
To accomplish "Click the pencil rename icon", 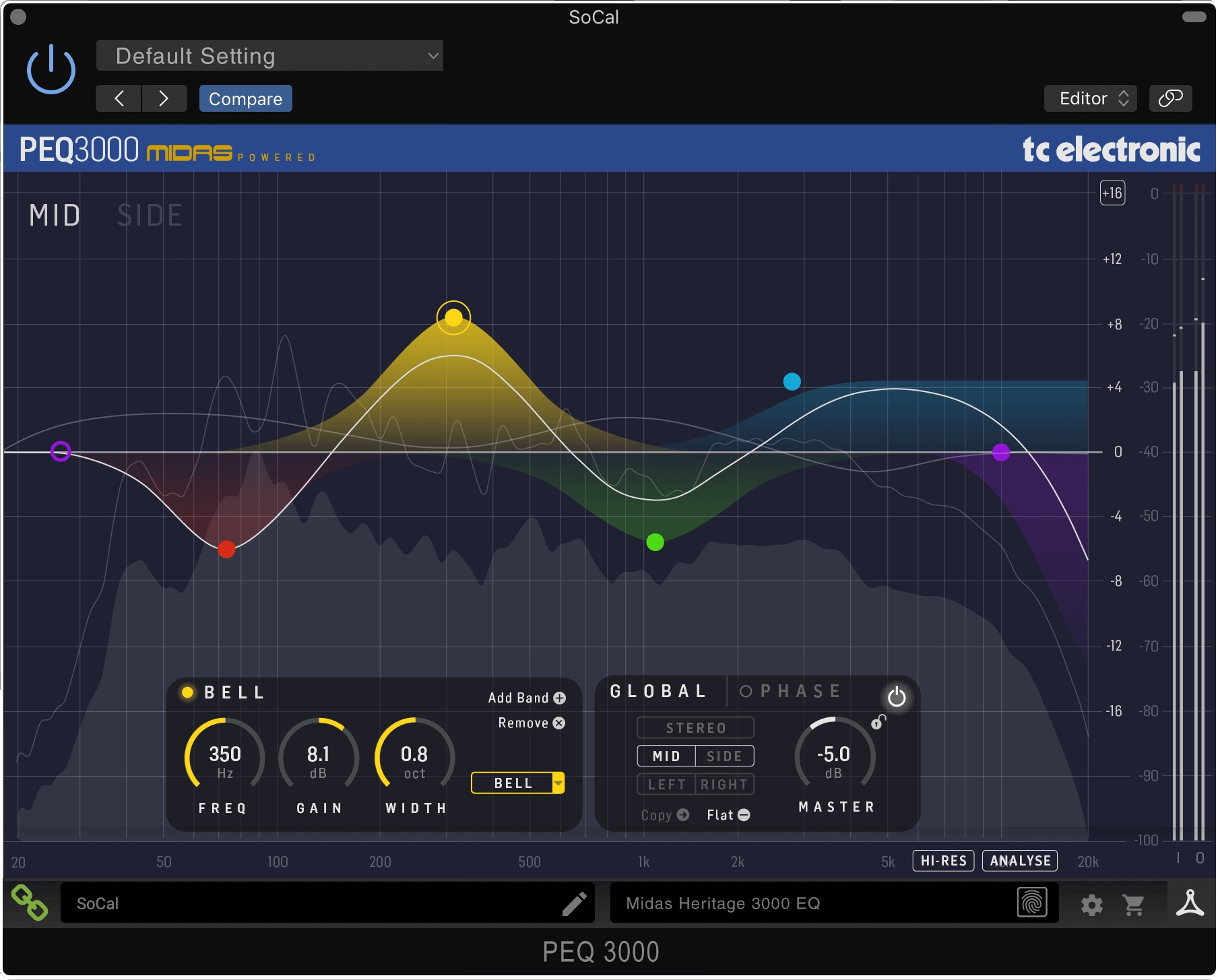I will click(x=575, y=904).
